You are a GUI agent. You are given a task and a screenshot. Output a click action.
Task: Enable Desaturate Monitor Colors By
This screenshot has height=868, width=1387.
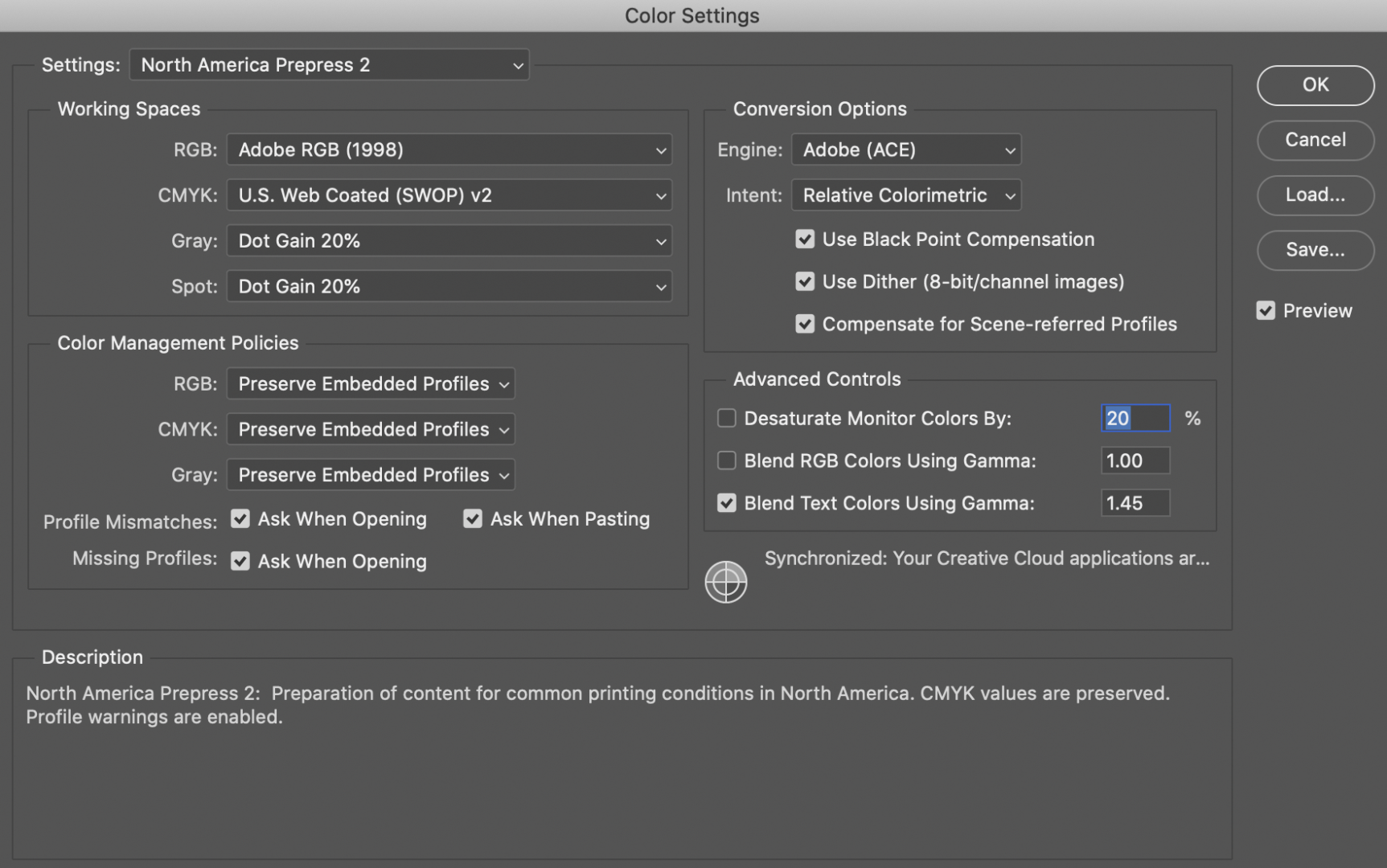pos(727,419)
